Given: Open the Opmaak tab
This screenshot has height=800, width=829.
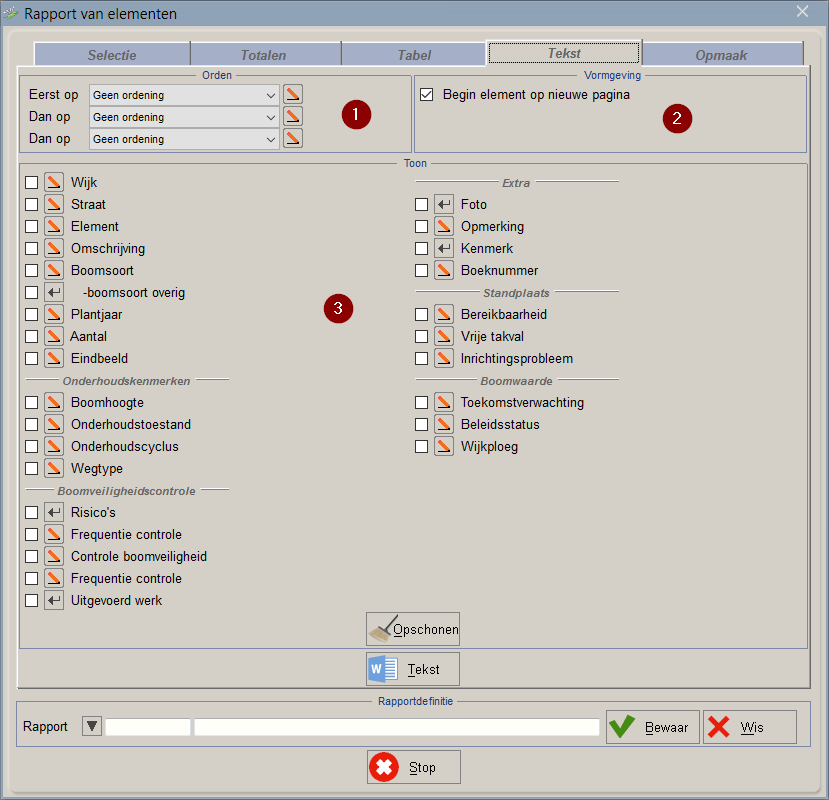Looking at the screenshot, I should click(x=721, y=55).
